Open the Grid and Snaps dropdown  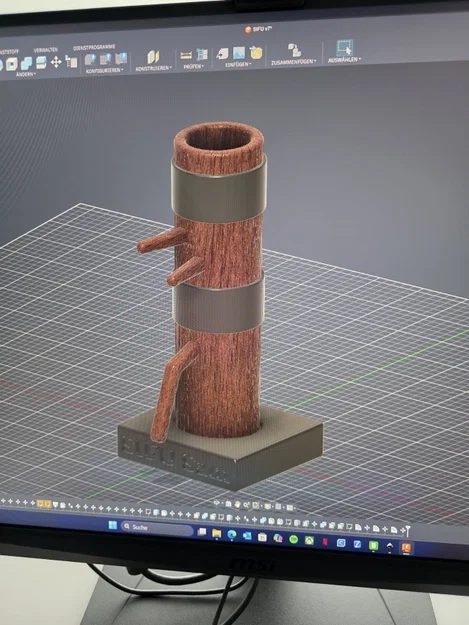pos(278,507)
